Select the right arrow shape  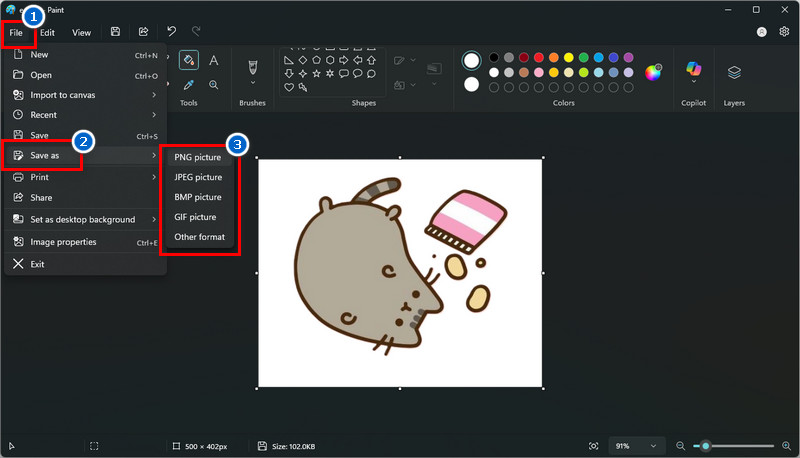click(344, 60)
